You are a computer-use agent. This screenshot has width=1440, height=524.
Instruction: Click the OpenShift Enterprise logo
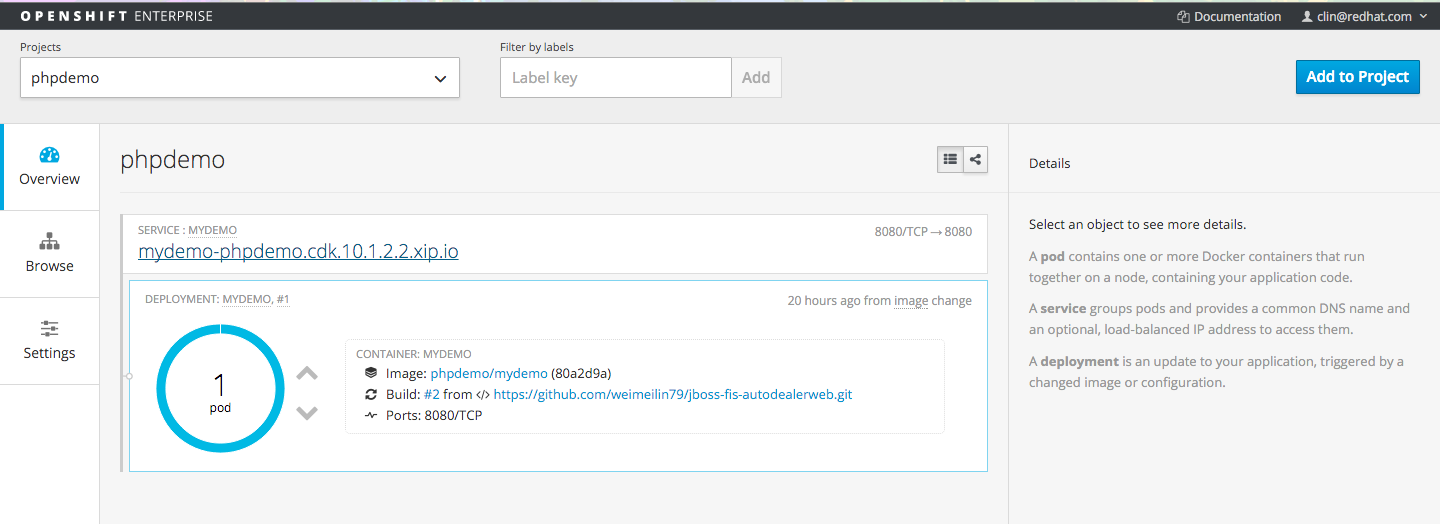coord(116,16)
